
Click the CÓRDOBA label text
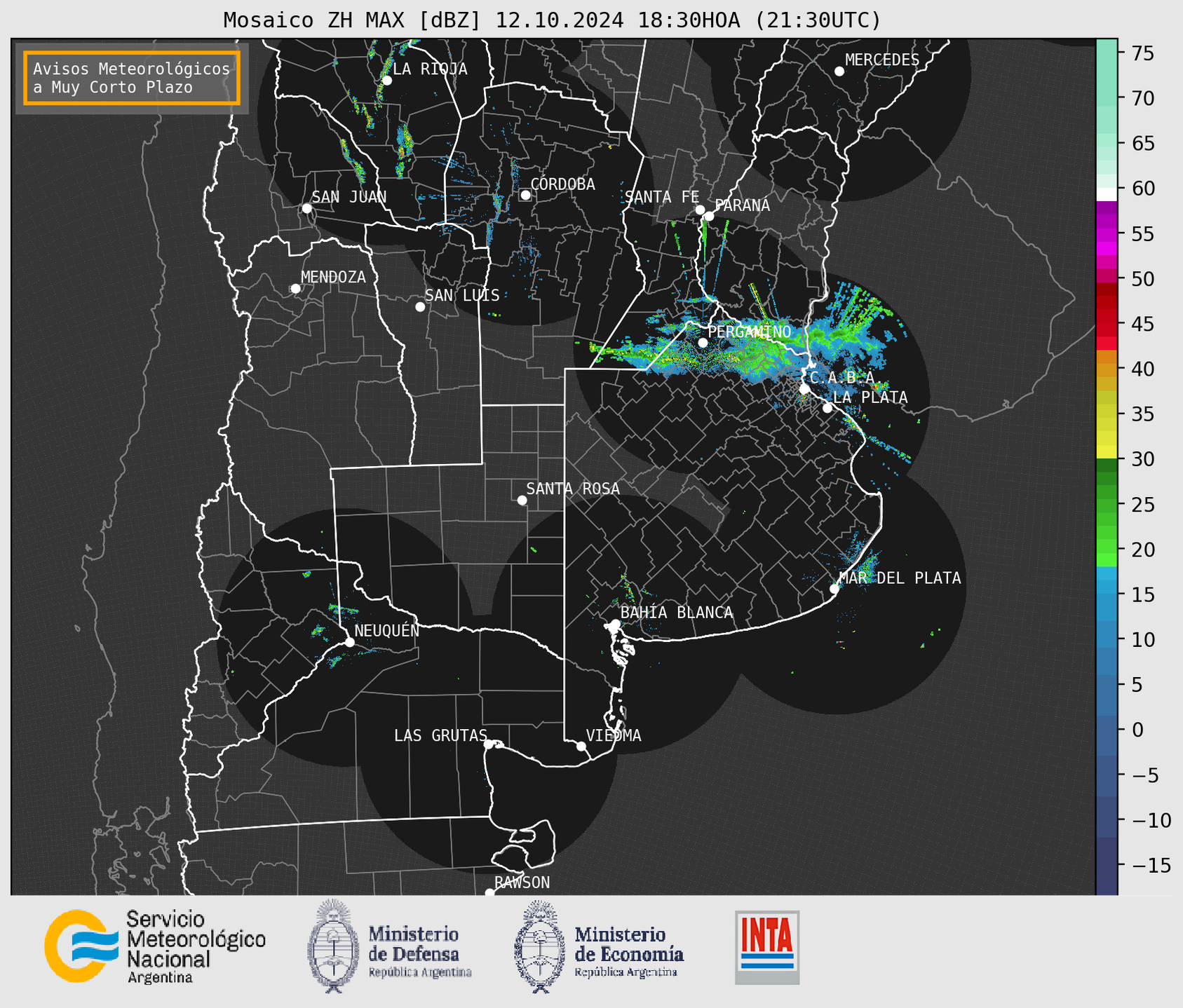click(x=562, y=184)
